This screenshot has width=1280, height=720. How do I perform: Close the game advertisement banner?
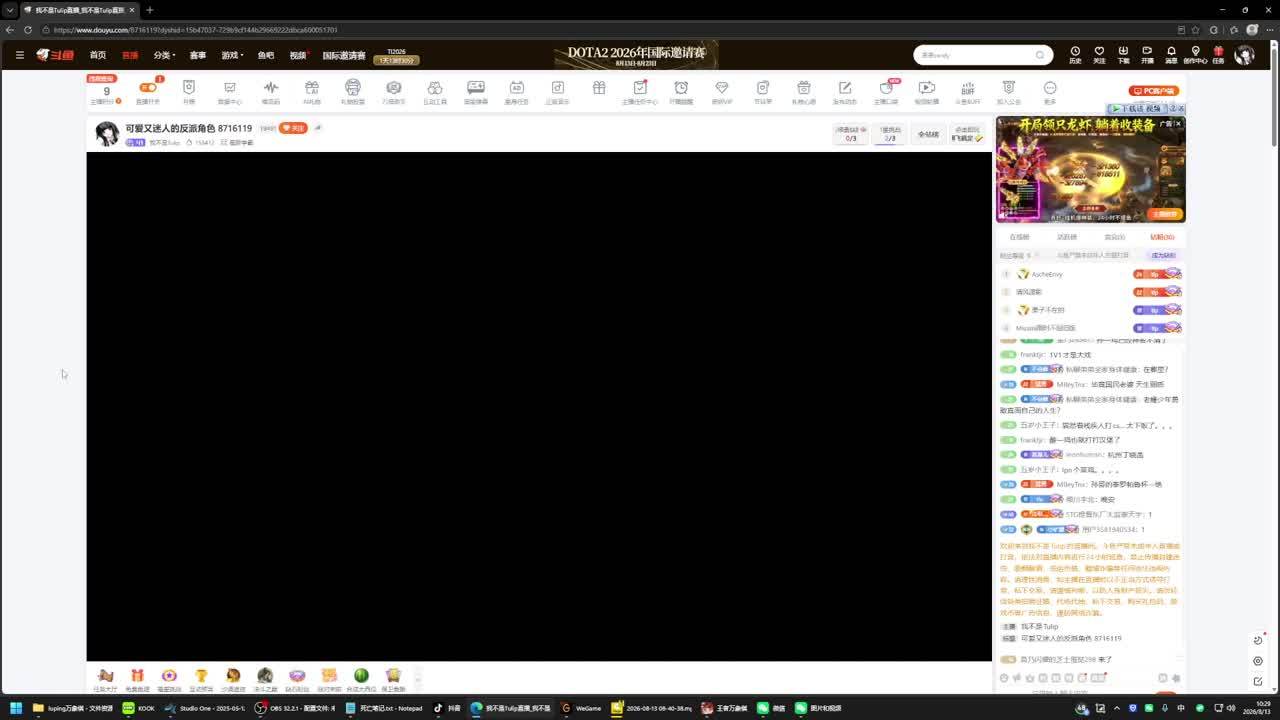[1178, 124]
